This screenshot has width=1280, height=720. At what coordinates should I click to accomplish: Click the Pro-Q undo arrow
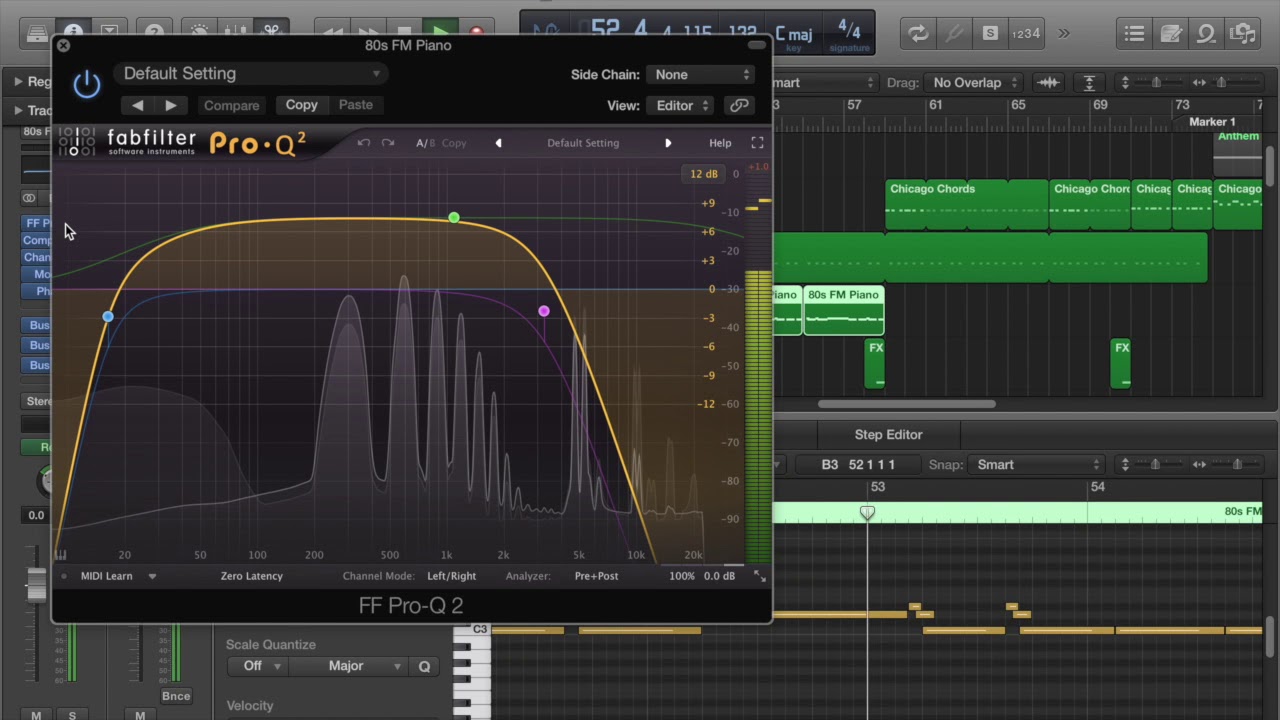pos(364,143)
